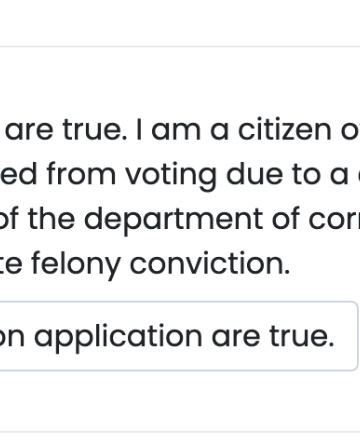The image size is (360, 445).
Task: Click the empty area above the declaration text
Action: tap(180, 82)
